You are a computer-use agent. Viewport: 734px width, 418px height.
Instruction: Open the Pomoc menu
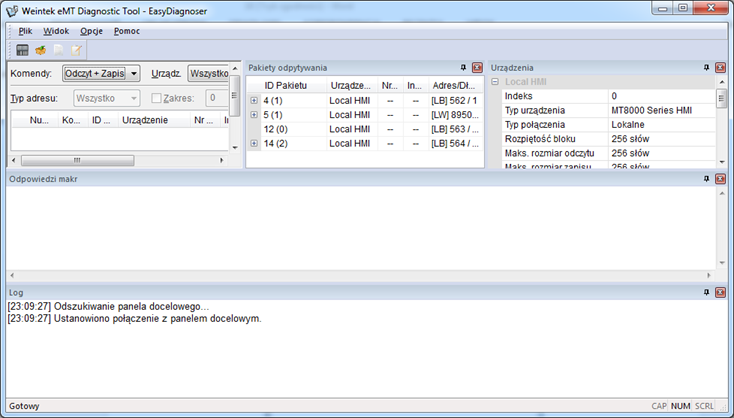[127, 31]
